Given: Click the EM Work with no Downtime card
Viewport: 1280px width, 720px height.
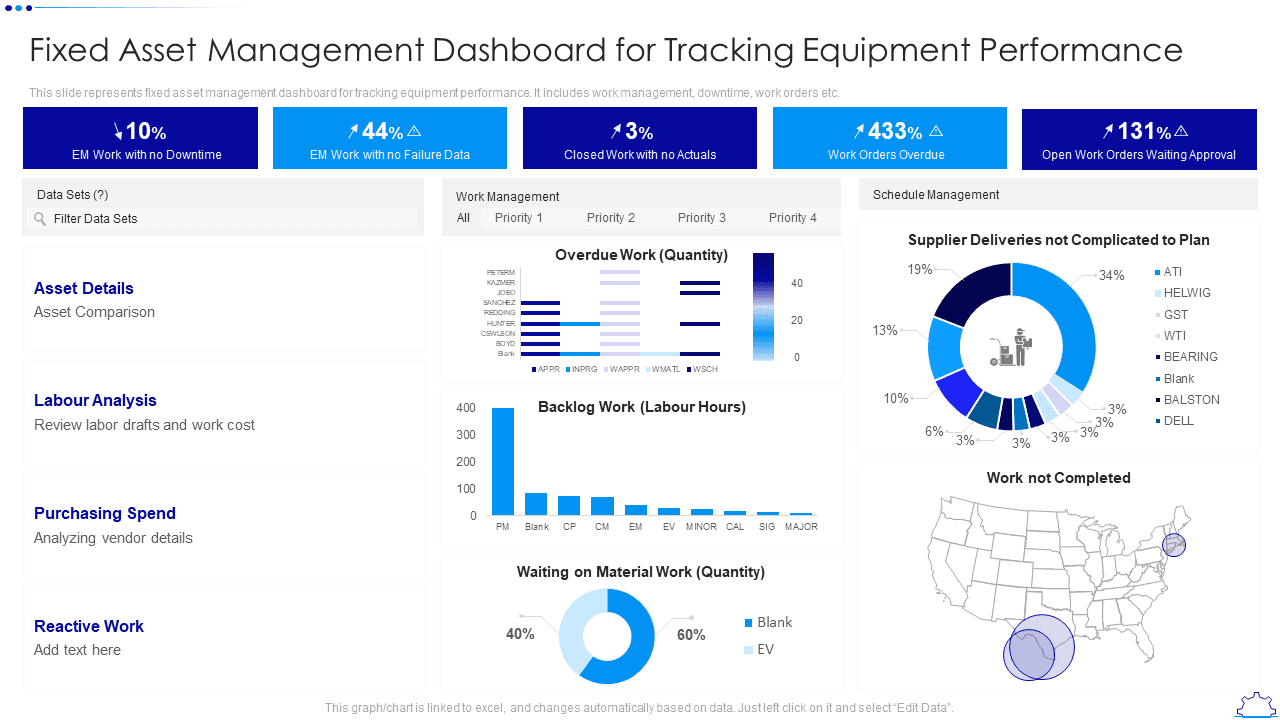Looking at the screenshot, I should click(x=140, y=138).
